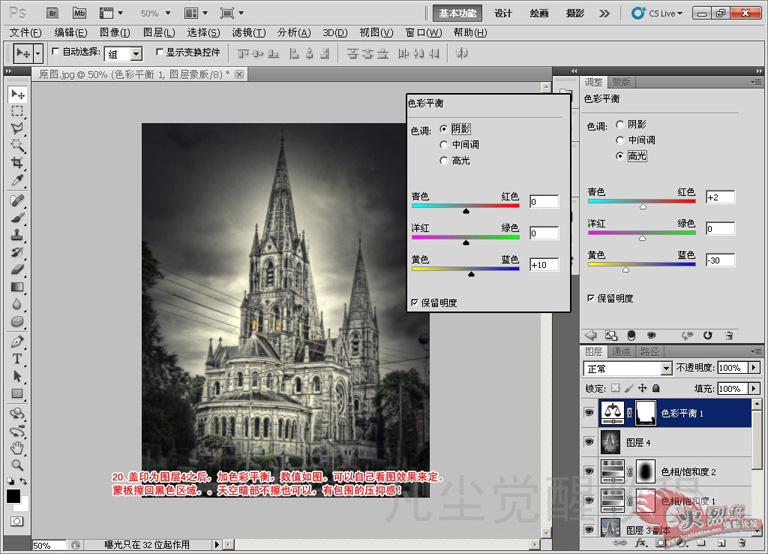Expand more workspaces chevron
The height and width of the screenshot is (554, 768).
click(x=604, y=13)
